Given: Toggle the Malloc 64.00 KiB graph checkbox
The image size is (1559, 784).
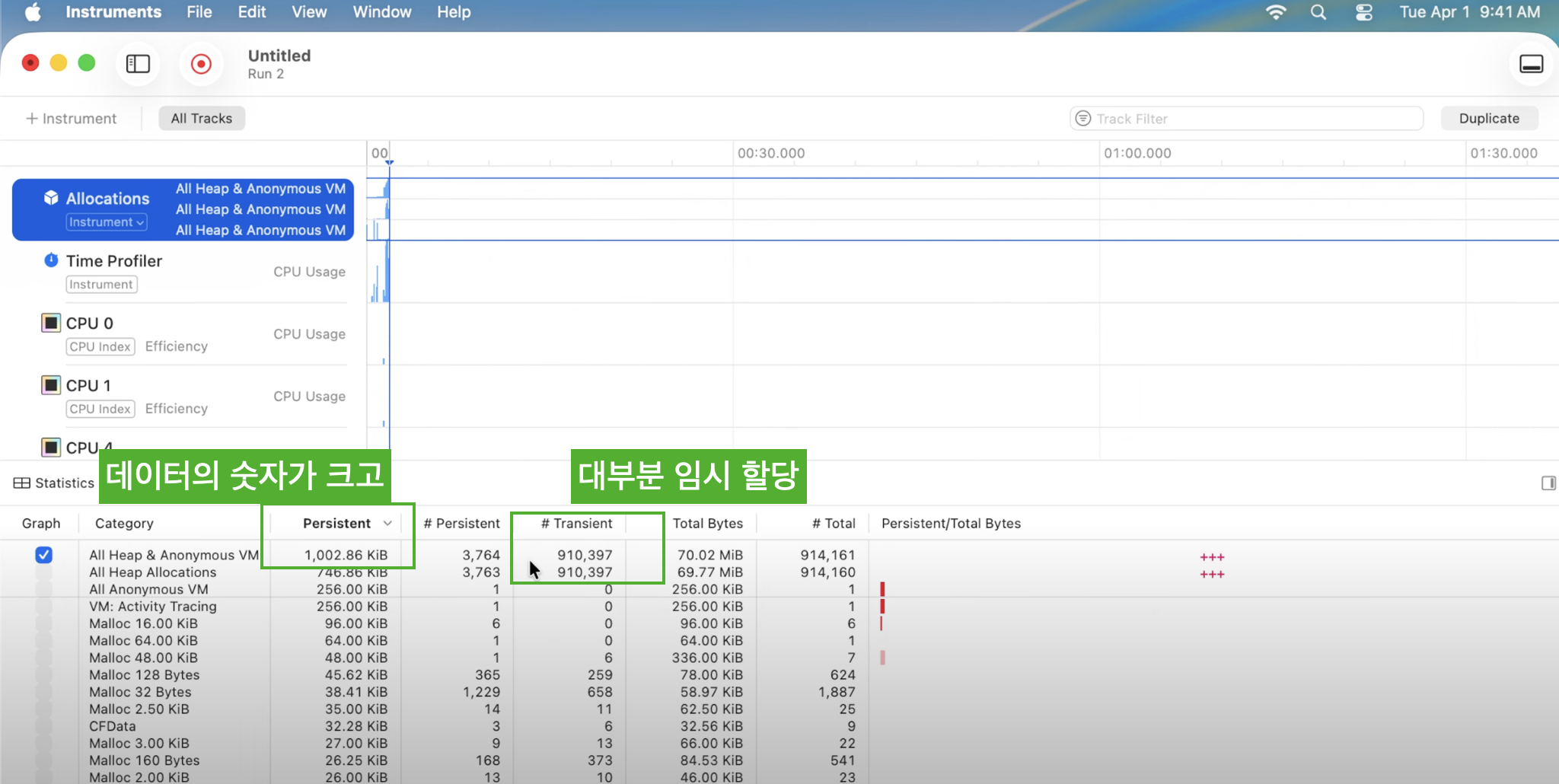Looking at the screenshot, I should coord(44,641).
